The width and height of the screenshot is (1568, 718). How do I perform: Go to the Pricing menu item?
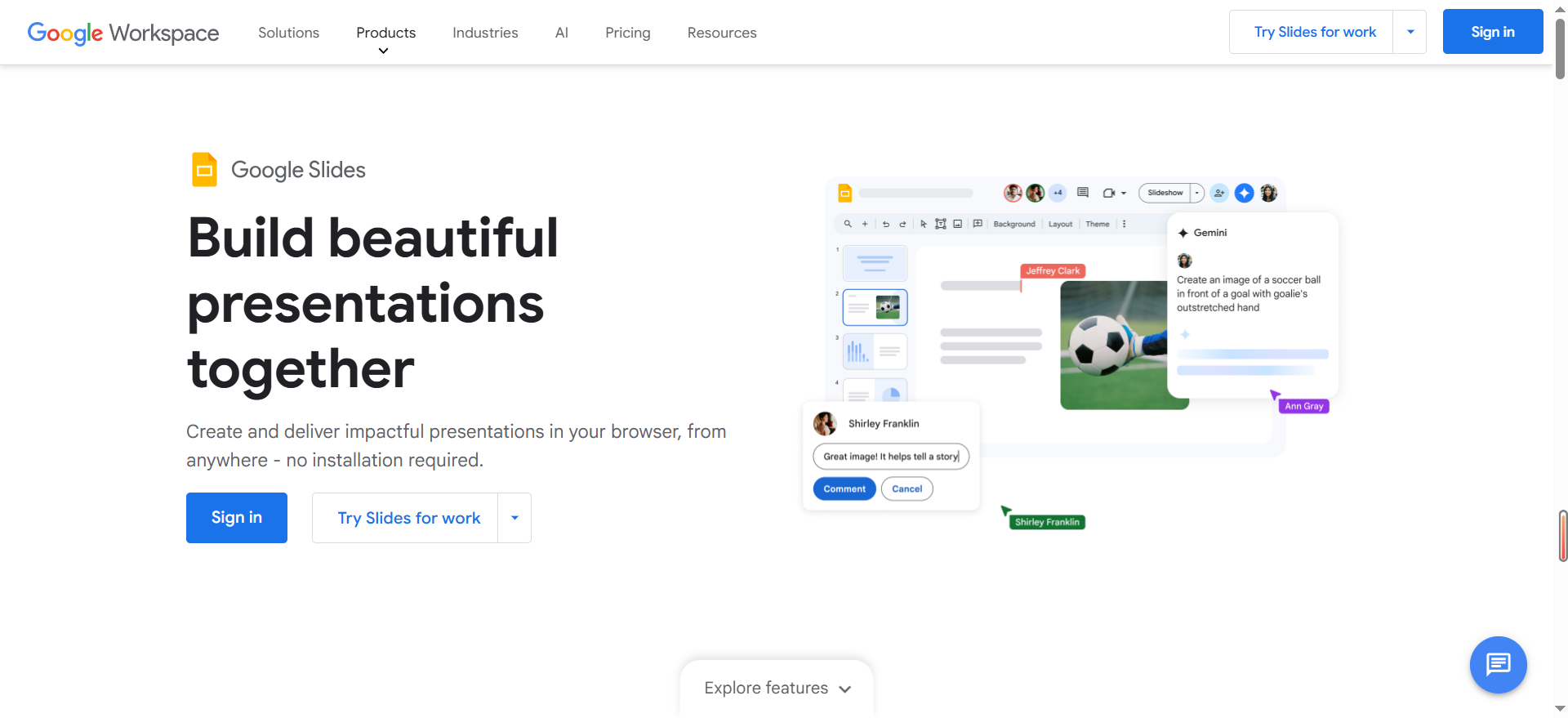point(627,33)
